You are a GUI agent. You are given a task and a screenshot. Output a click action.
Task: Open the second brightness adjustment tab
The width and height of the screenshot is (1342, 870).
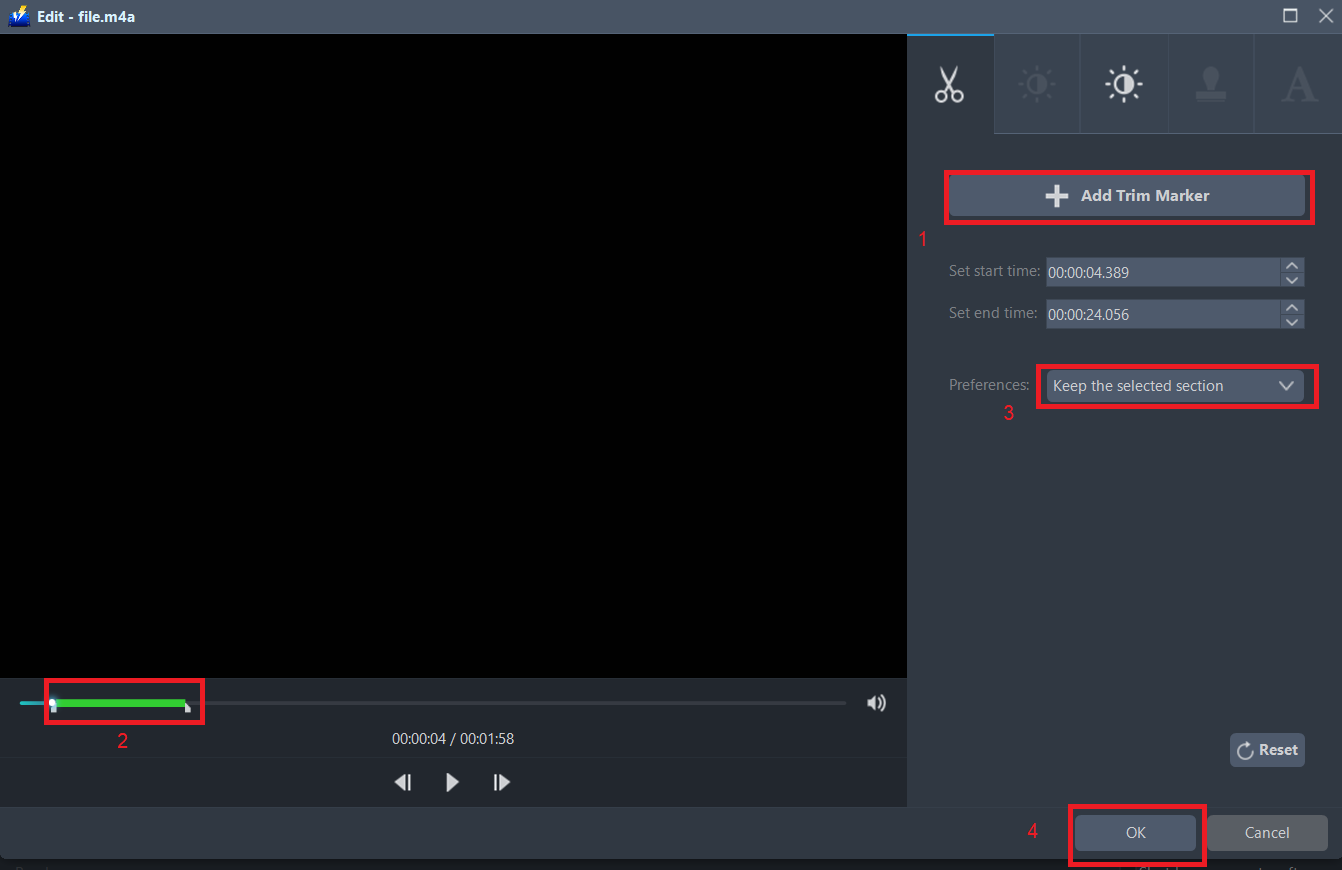point(1123,84)
